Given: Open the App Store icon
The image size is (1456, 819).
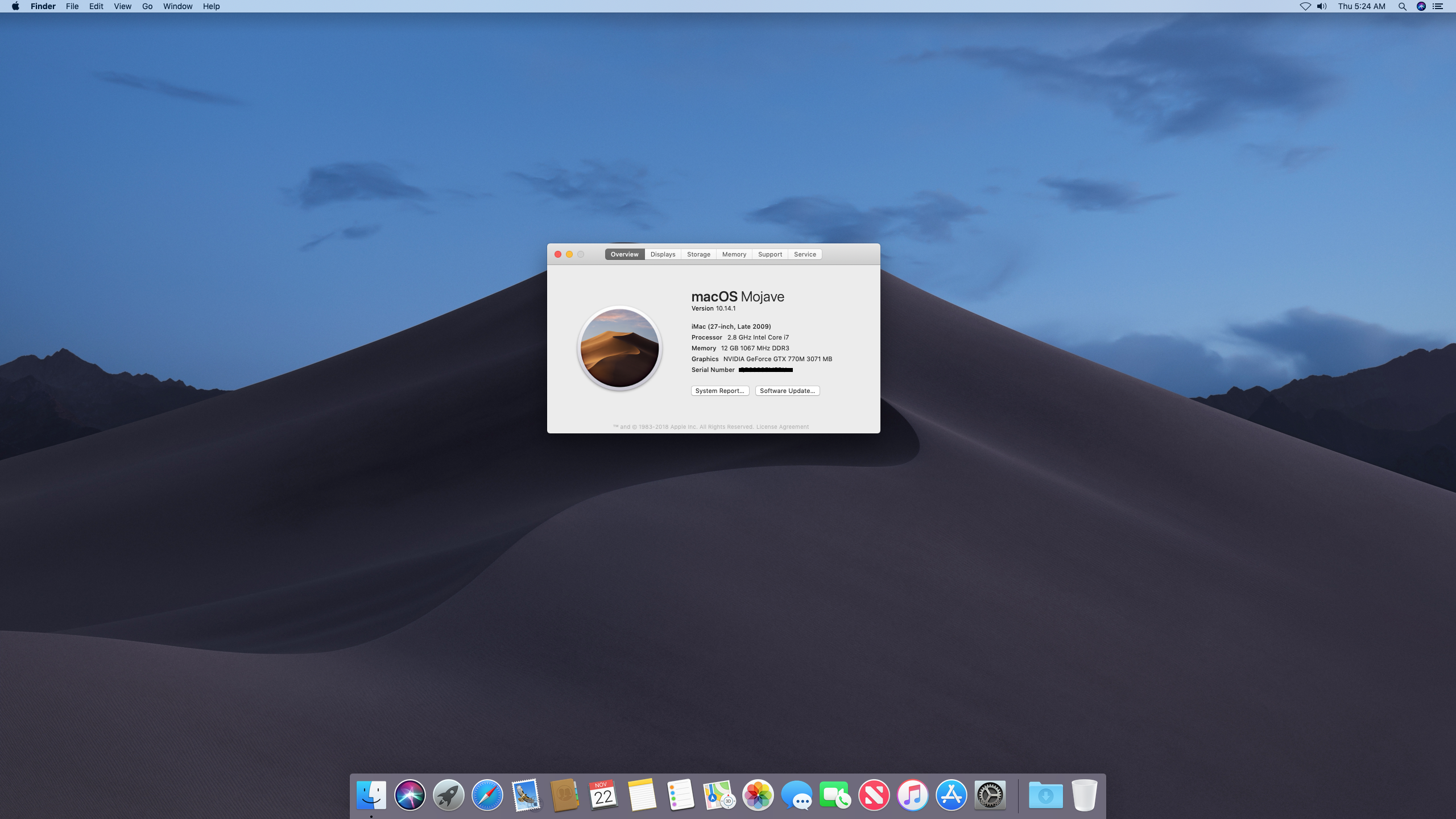Looking at the screenshot, I should click(x=951, y=795).
